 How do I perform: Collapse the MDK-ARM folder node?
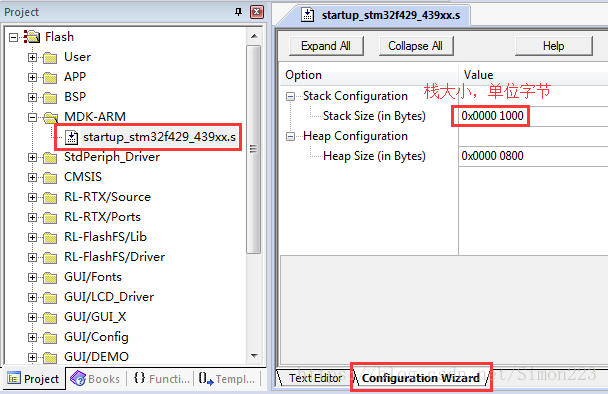click(x=33, y=117)
